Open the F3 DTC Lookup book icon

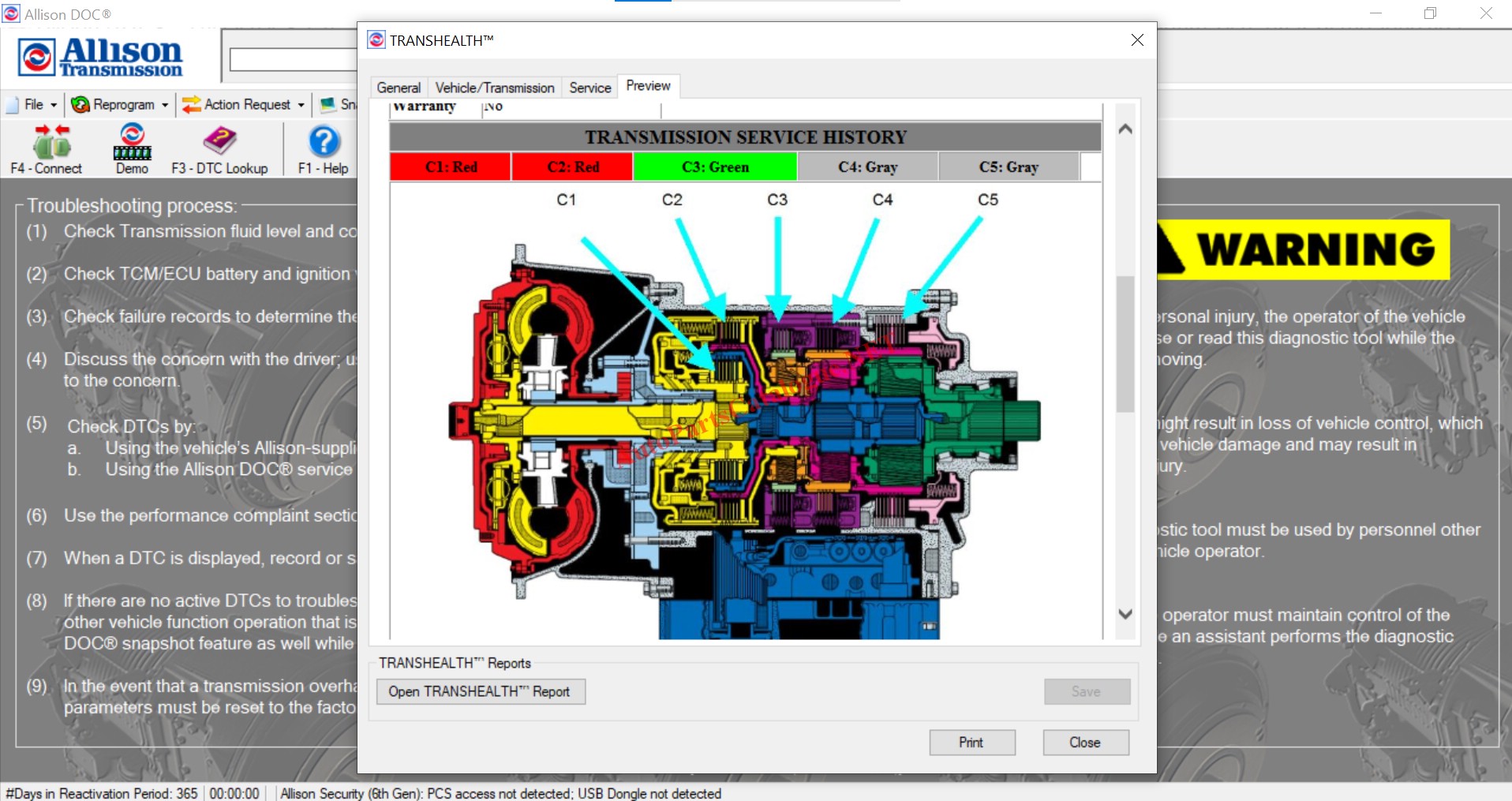tap(219, 141)
